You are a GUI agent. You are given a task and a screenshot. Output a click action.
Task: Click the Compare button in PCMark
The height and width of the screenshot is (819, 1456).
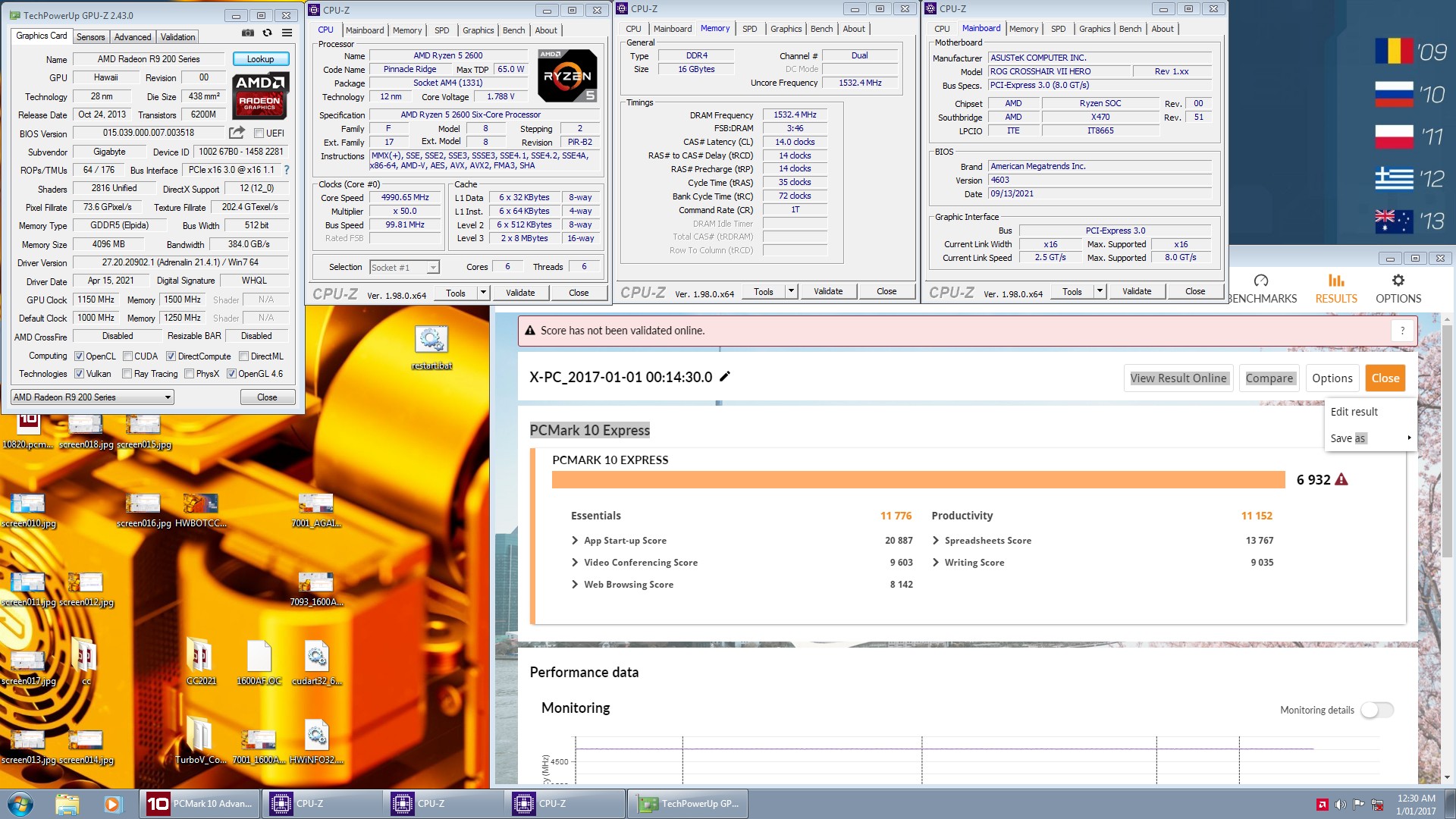1269,378
